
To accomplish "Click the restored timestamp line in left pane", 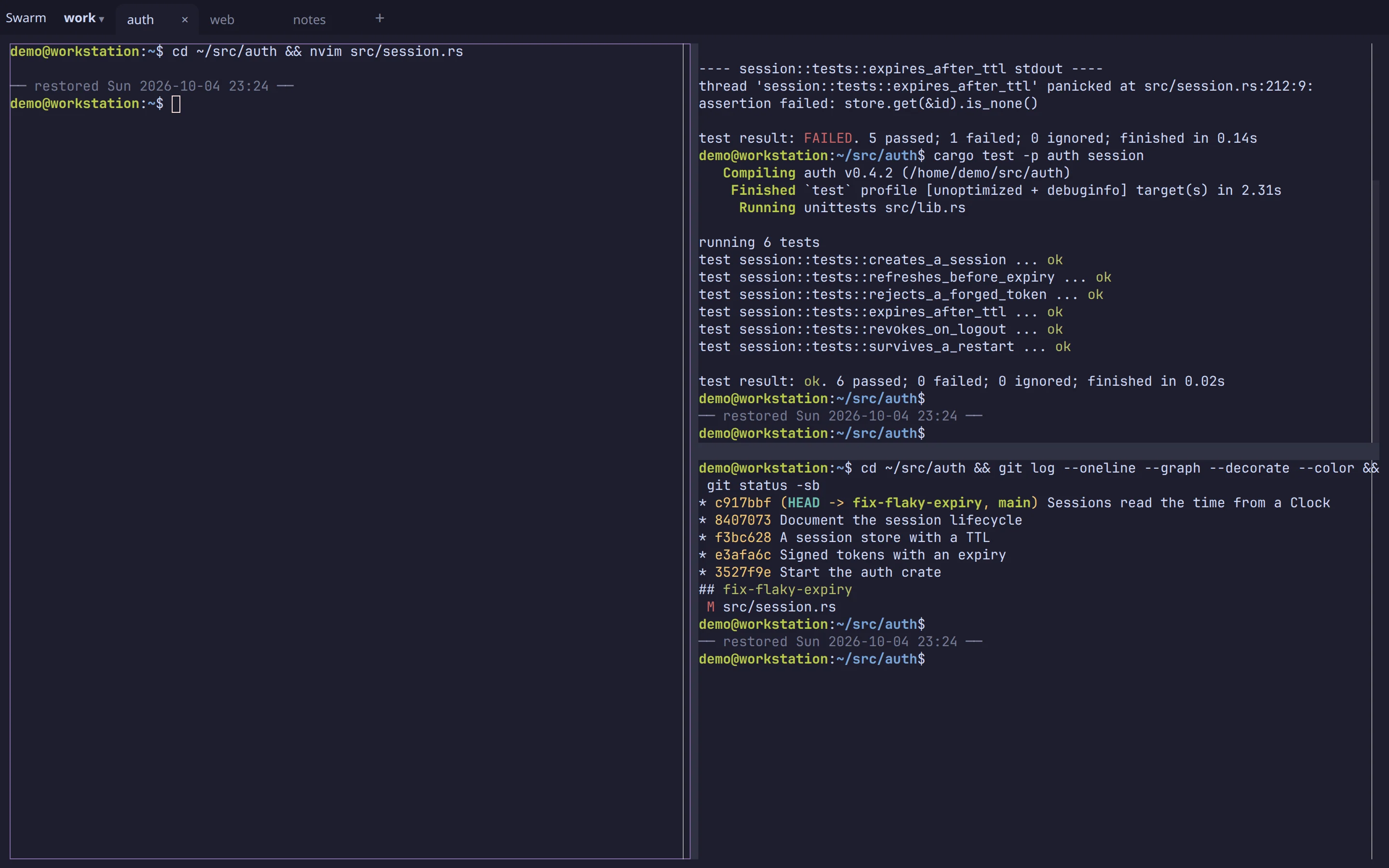I will 152,86.
